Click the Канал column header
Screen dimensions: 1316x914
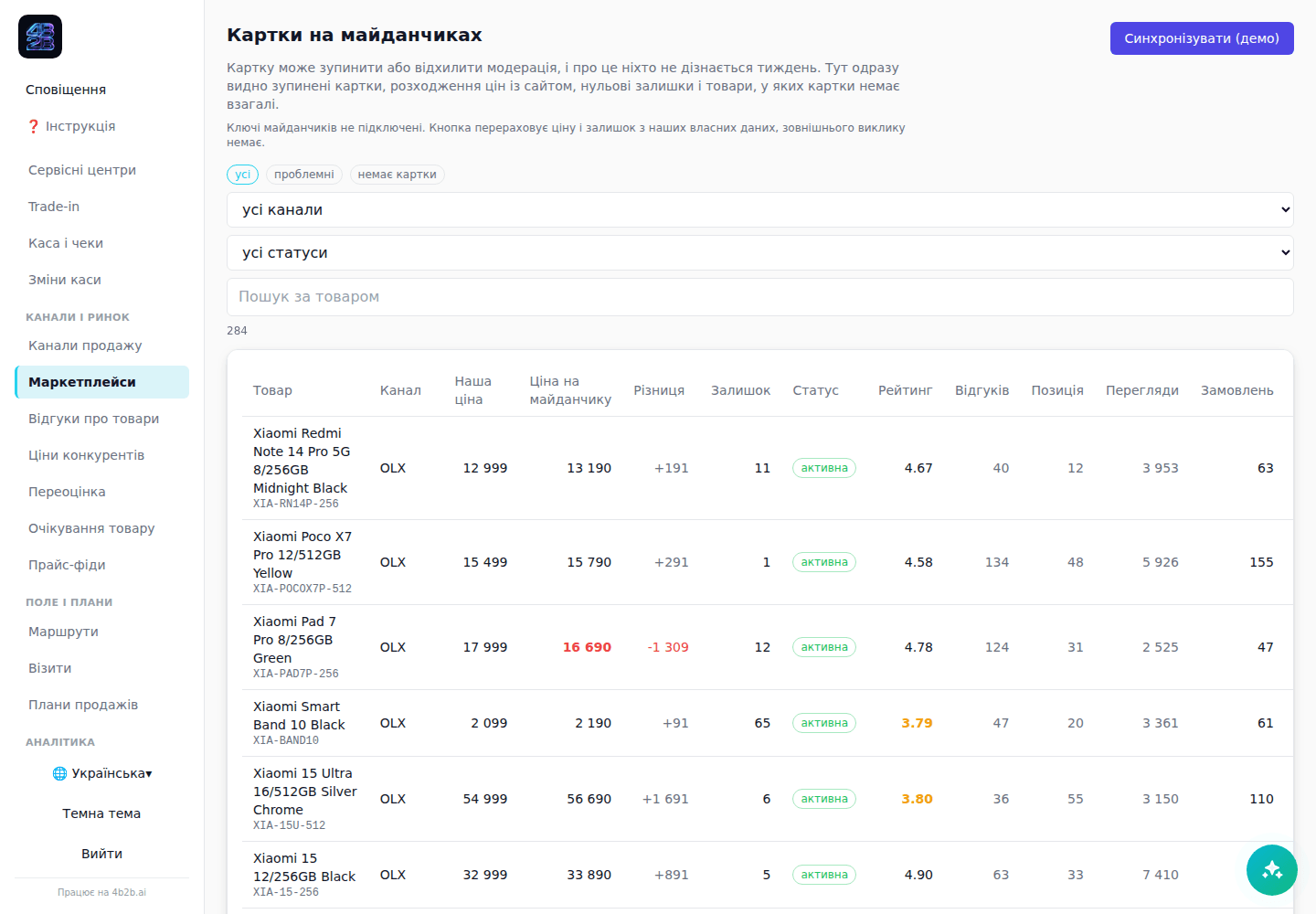click(400, 390)
